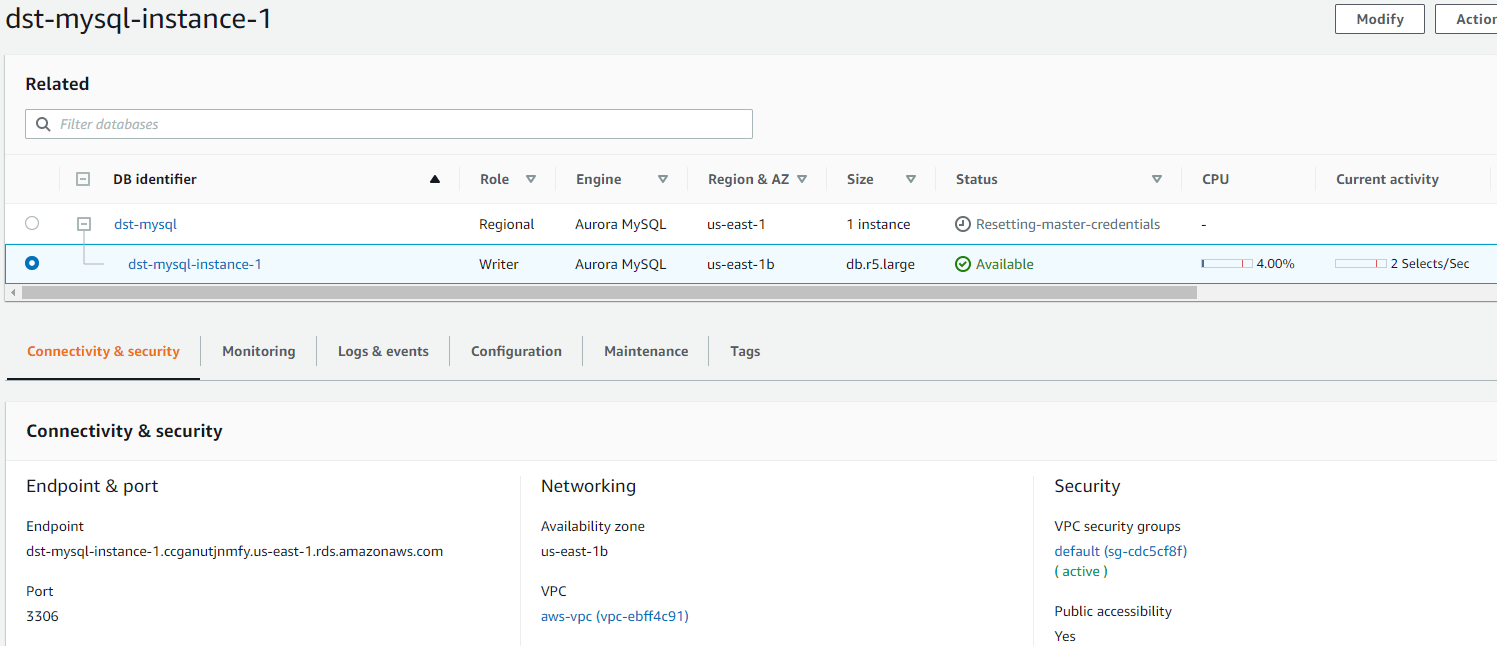Show the Tags tab
The image size is (1497, 646).
click(745, 351)
